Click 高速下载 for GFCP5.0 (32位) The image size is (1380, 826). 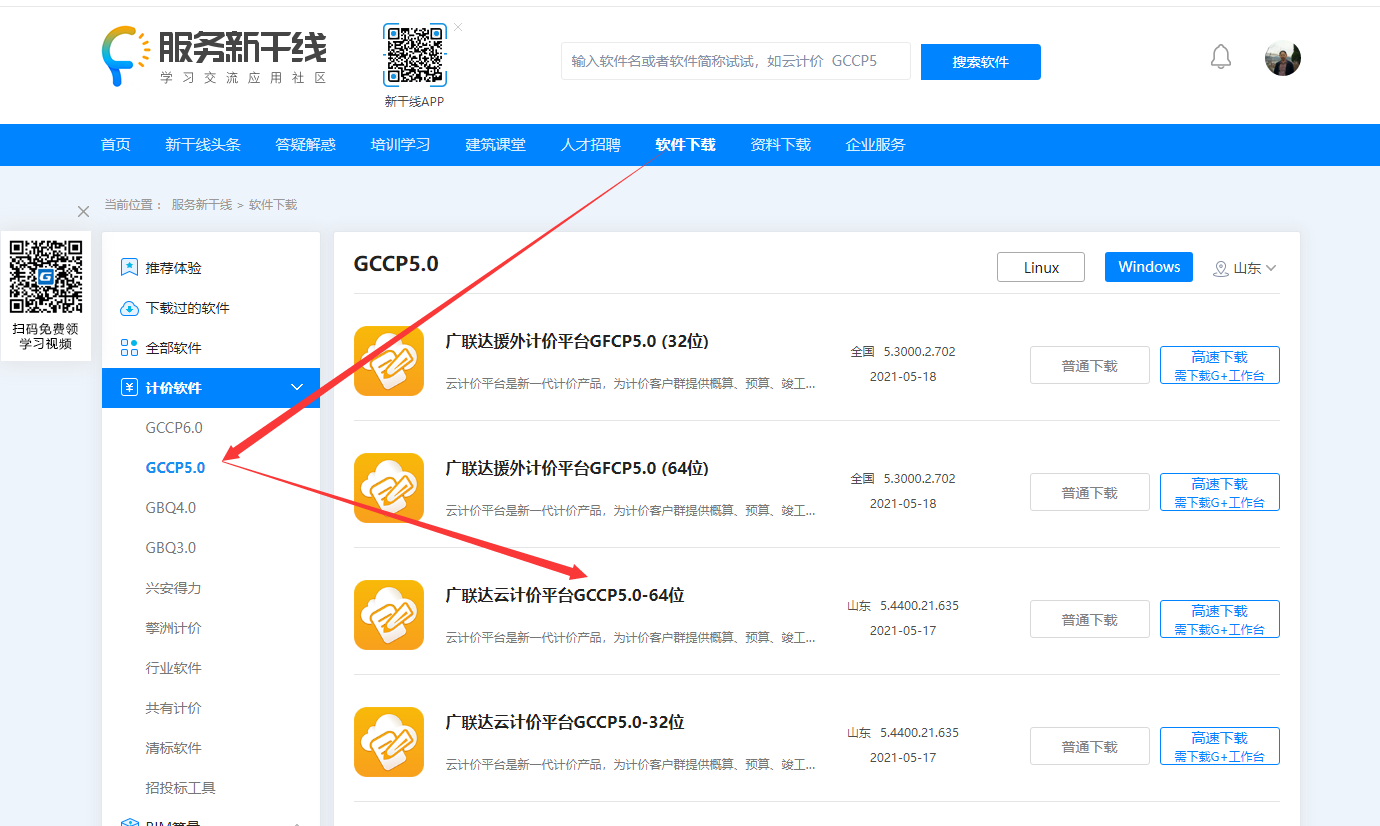coord(1220,365)
